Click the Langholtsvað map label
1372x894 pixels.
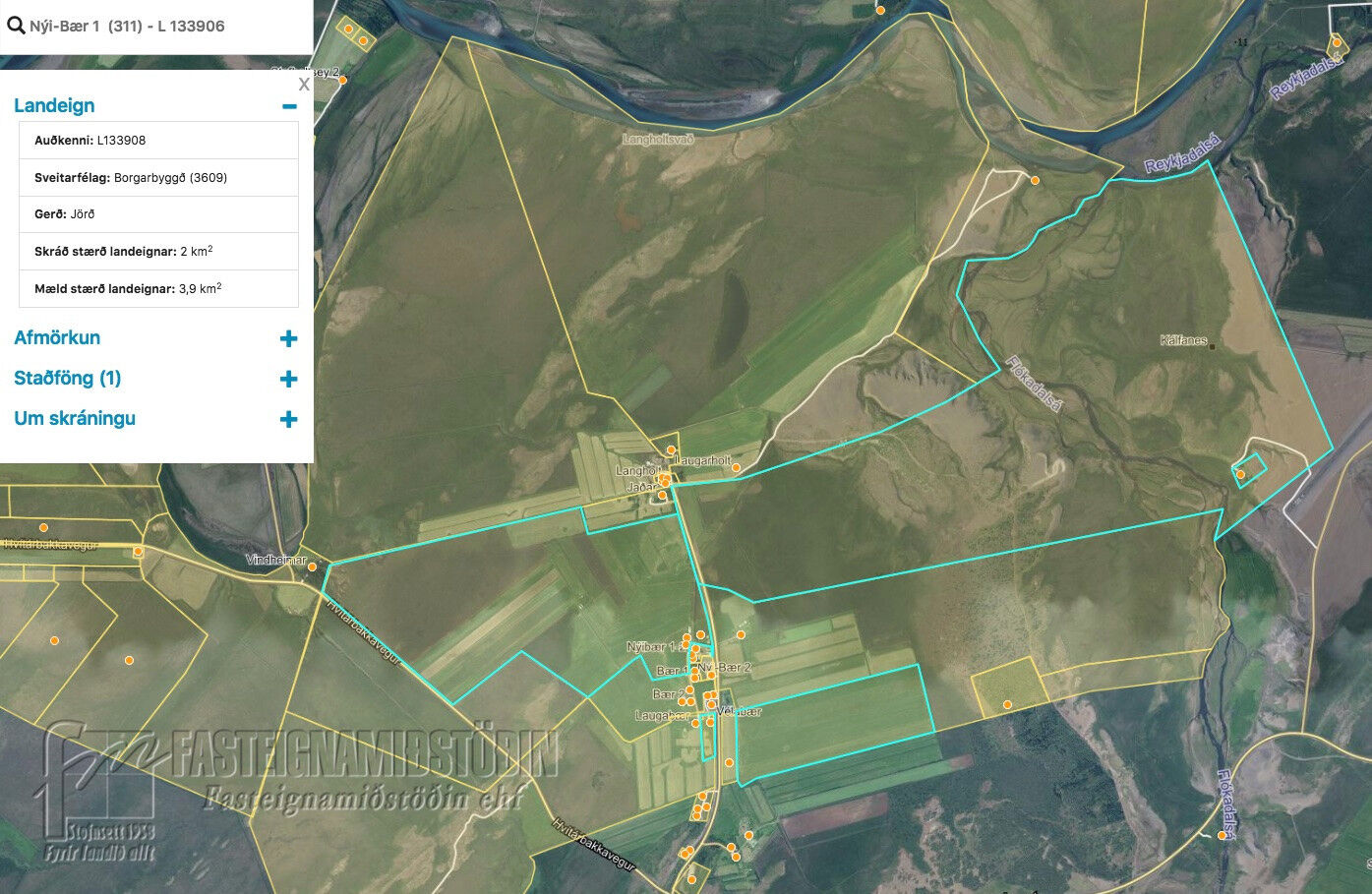click(x=658, y=140)
